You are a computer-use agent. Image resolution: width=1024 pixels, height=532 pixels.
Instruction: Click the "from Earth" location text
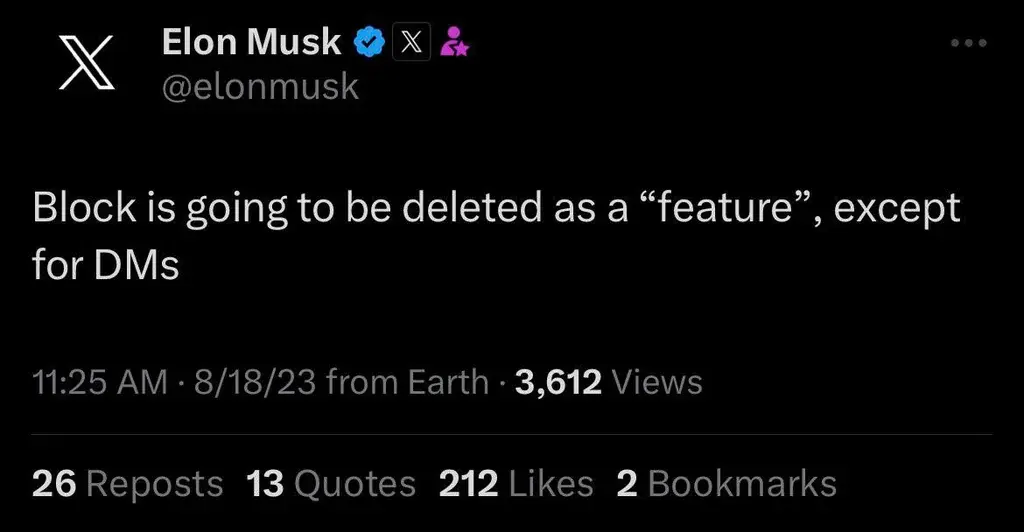[x=407, y=381]
